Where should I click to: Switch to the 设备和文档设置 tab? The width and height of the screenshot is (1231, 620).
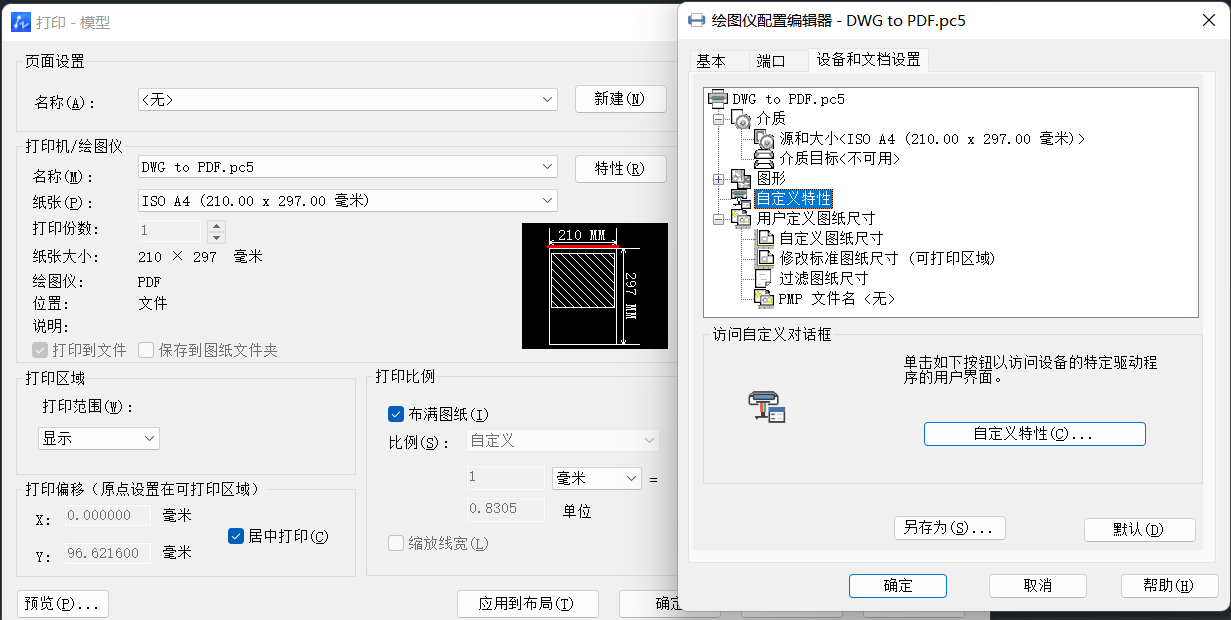pyautogui.click(x=868, y=59)
